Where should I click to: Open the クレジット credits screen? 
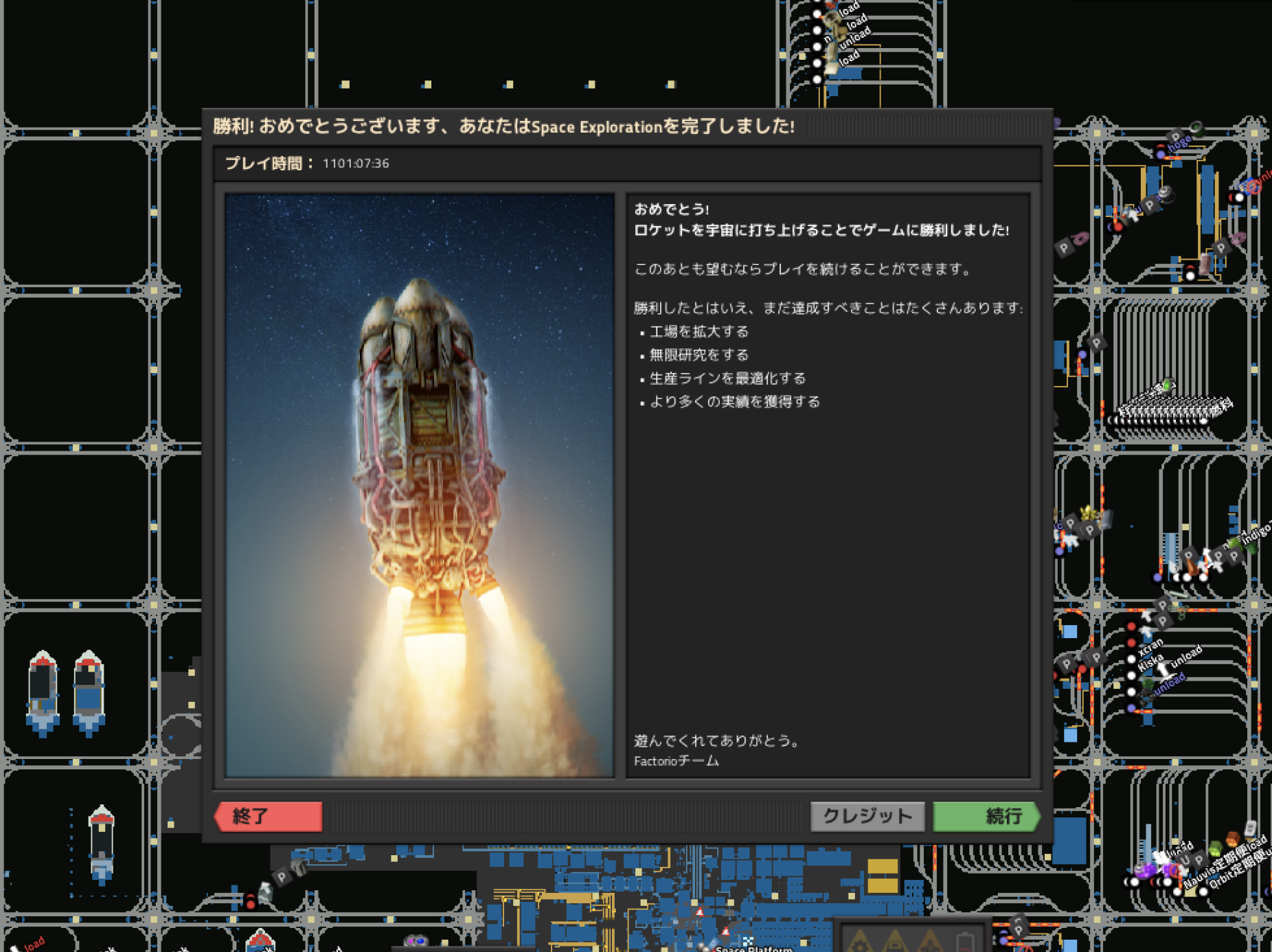pos(867,816)
